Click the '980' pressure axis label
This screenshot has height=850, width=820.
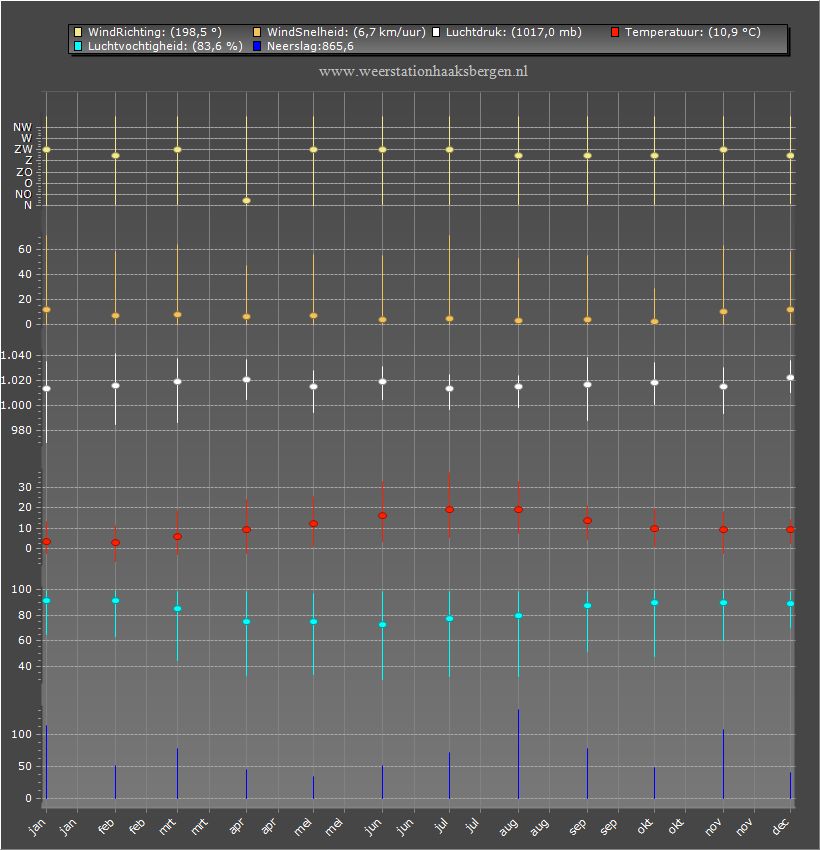[22, 430]
